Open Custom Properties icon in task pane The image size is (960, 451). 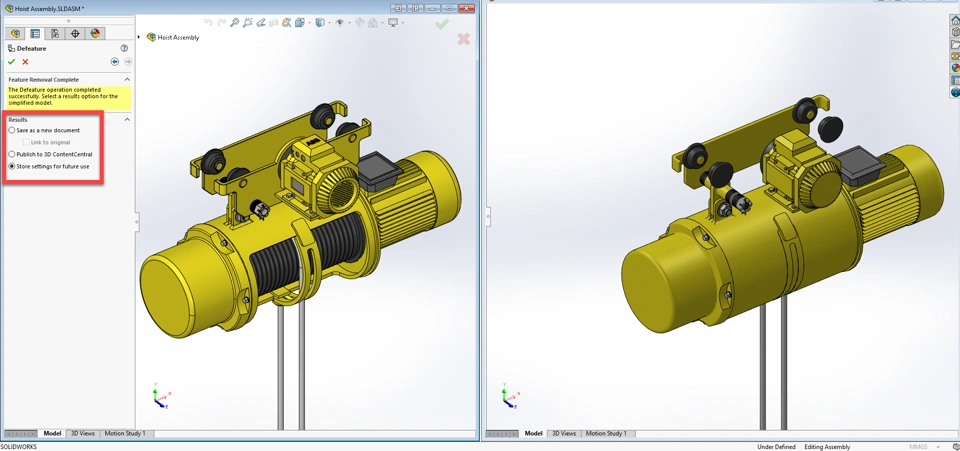[955, 80]
